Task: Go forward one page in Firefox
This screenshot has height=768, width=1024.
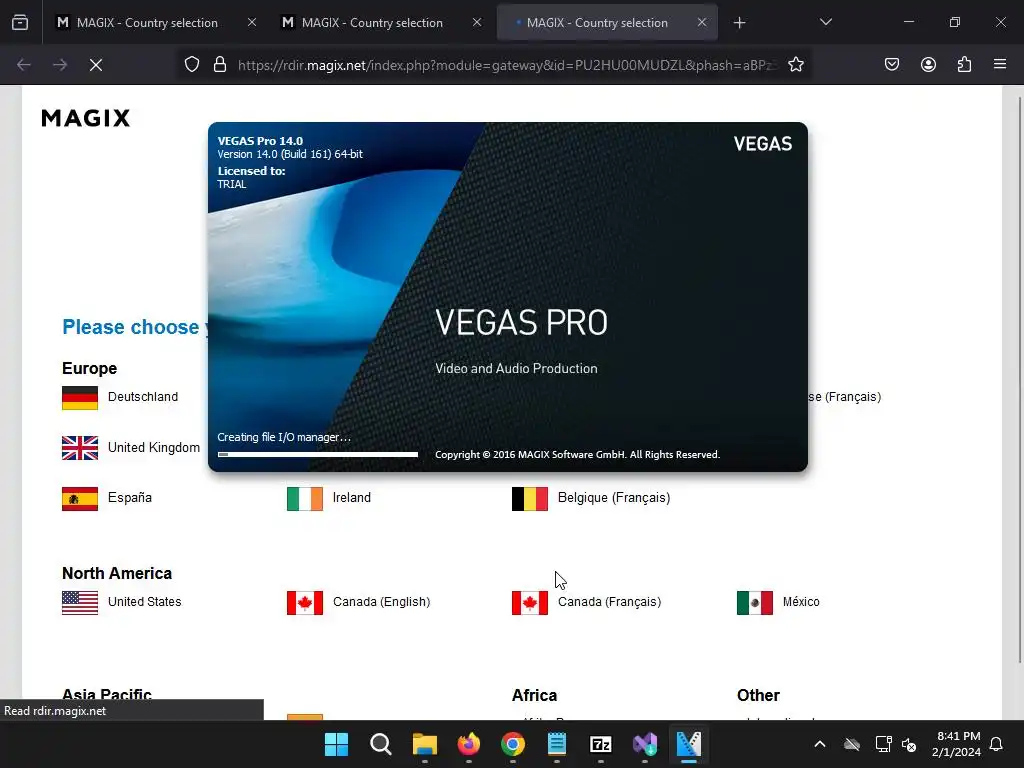Action: 59,65
